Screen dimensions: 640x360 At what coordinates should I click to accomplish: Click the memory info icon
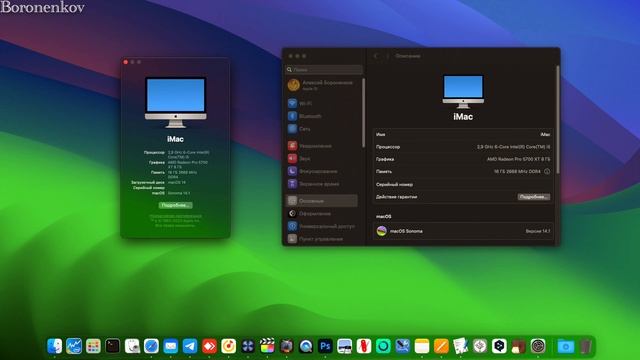point(547,171)
